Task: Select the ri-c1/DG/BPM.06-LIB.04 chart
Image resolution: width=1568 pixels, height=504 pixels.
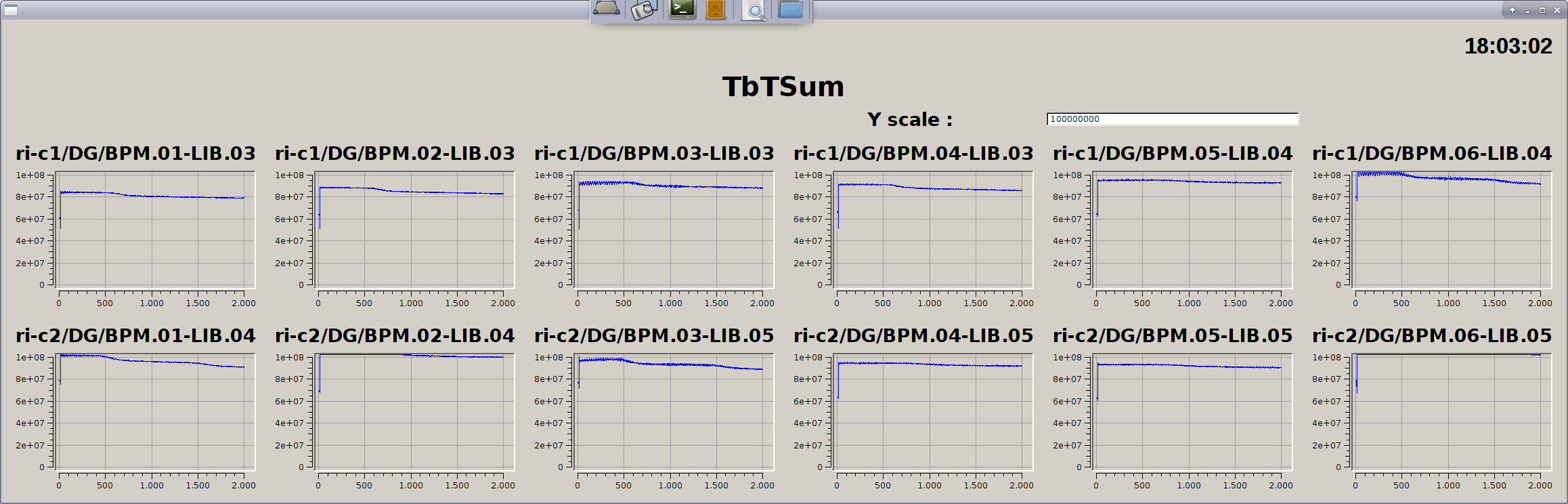Action: click(x=1452, y=230)
